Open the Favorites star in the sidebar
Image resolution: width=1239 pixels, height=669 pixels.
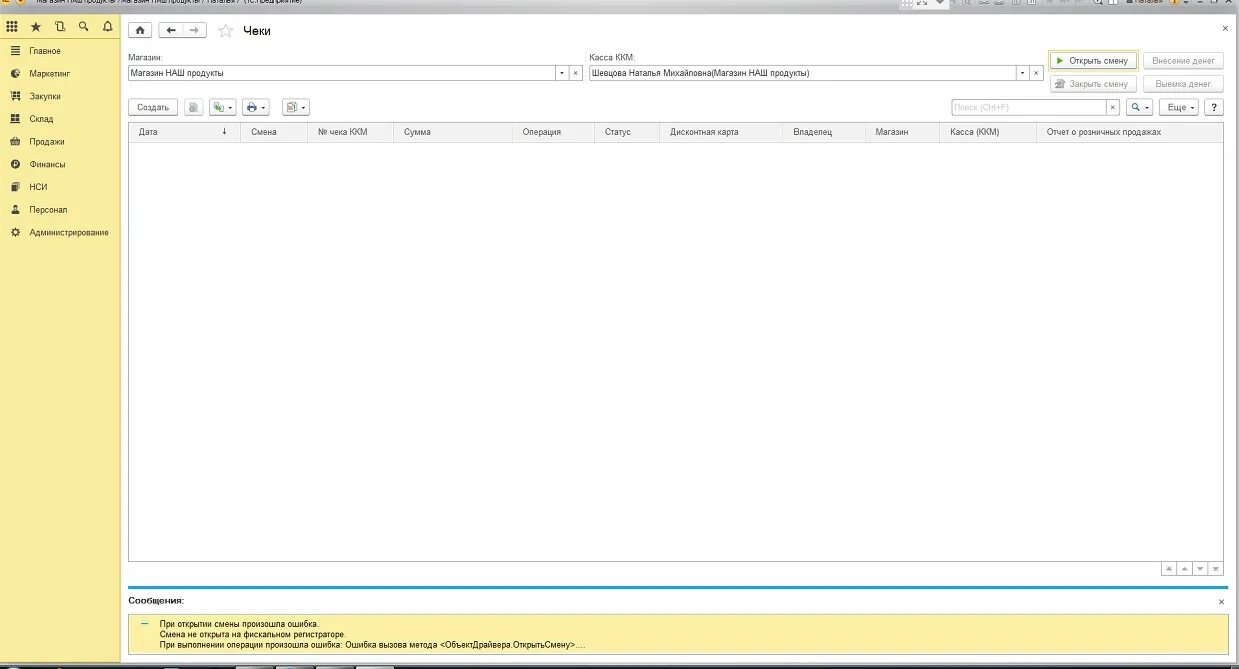click(36, 27)
